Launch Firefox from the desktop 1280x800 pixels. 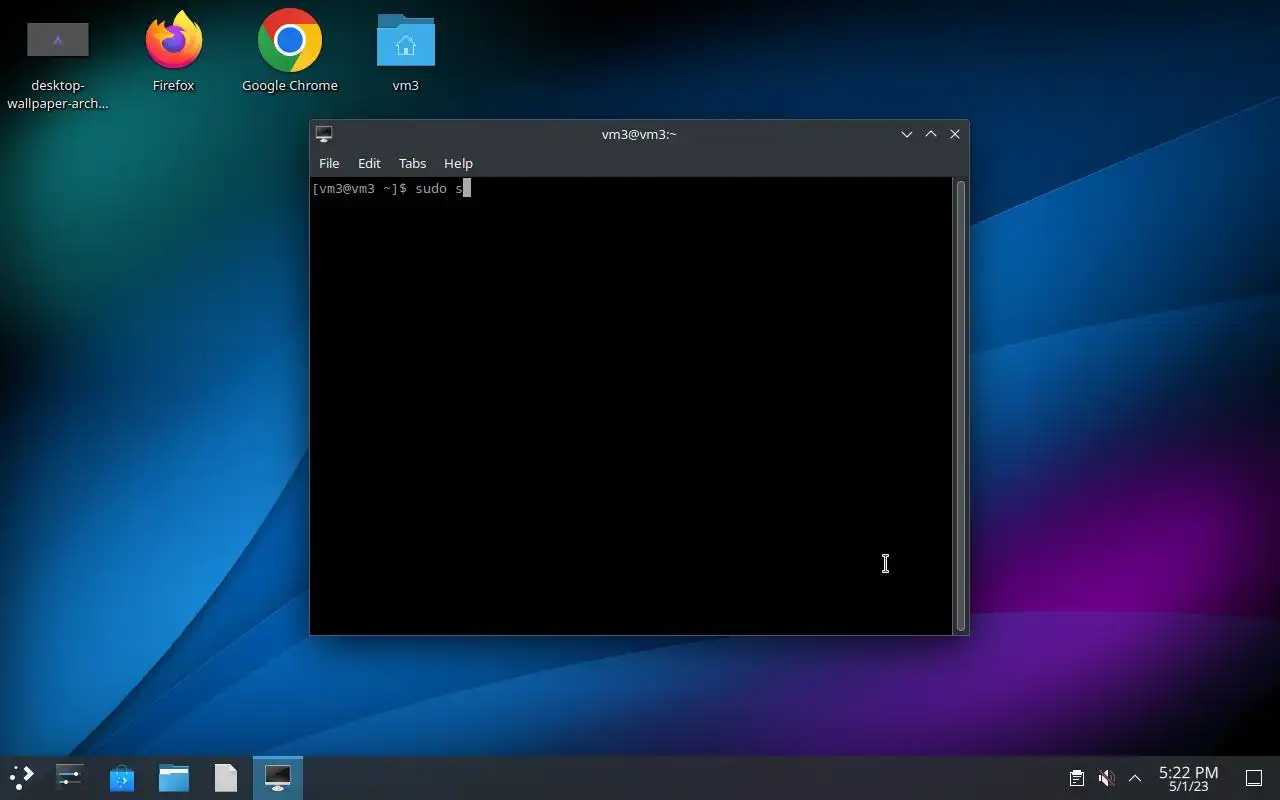click(x=173, y=52)
